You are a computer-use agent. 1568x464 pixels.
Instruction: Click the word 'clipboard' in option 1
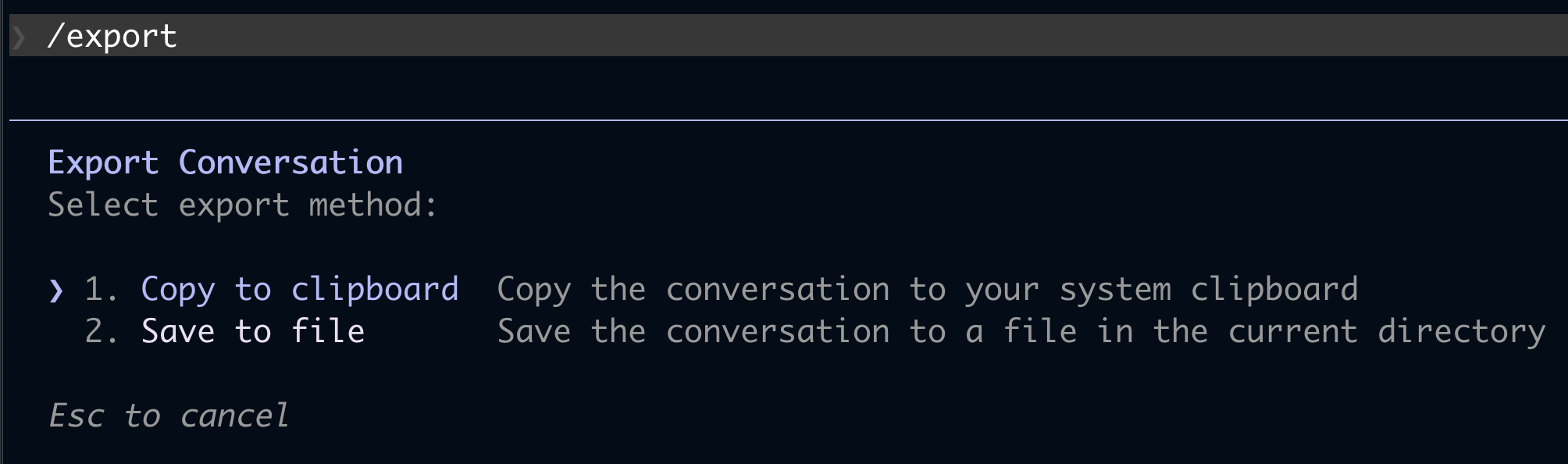(375, 290)
